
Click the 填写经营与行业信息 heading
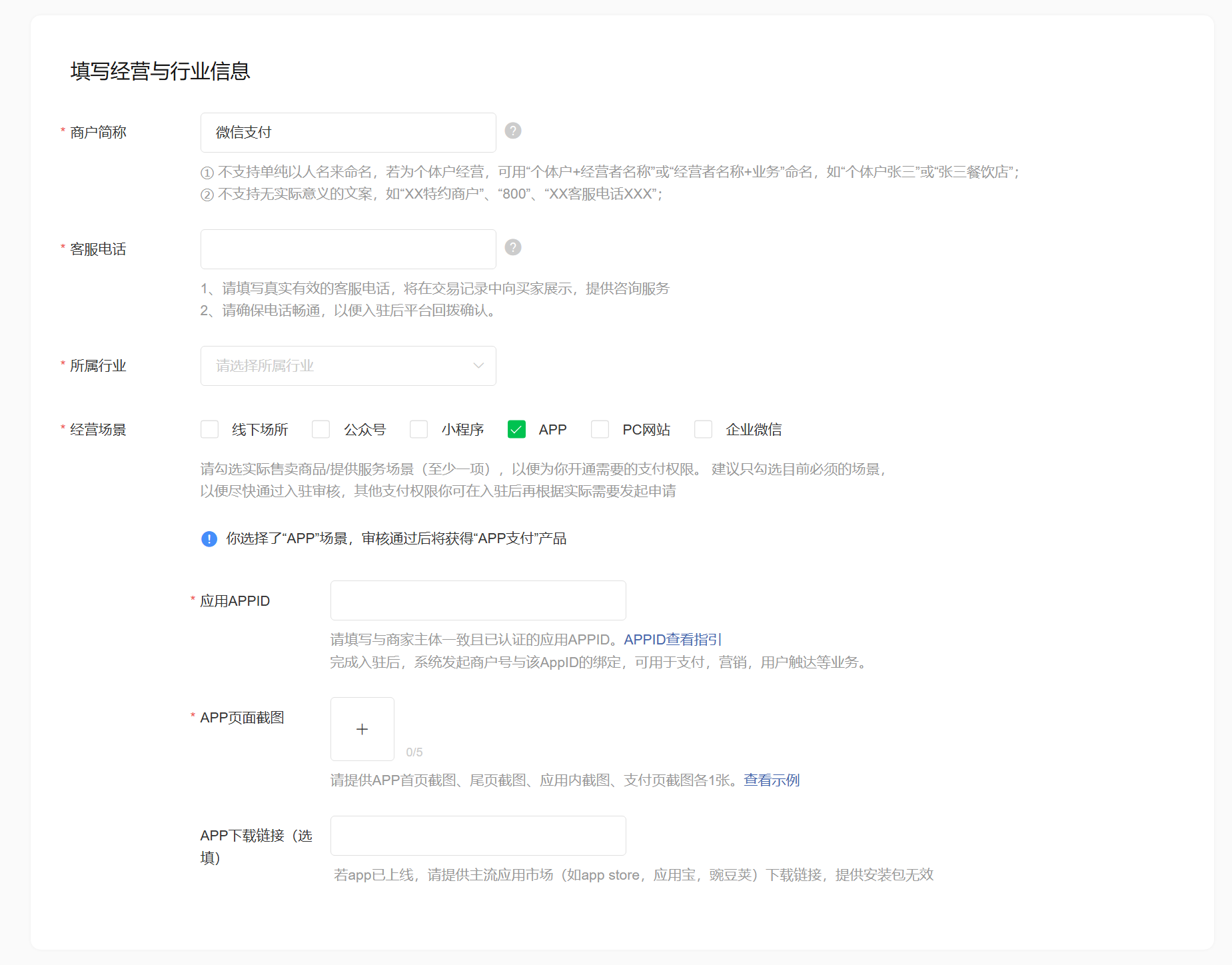coord(161,71)
